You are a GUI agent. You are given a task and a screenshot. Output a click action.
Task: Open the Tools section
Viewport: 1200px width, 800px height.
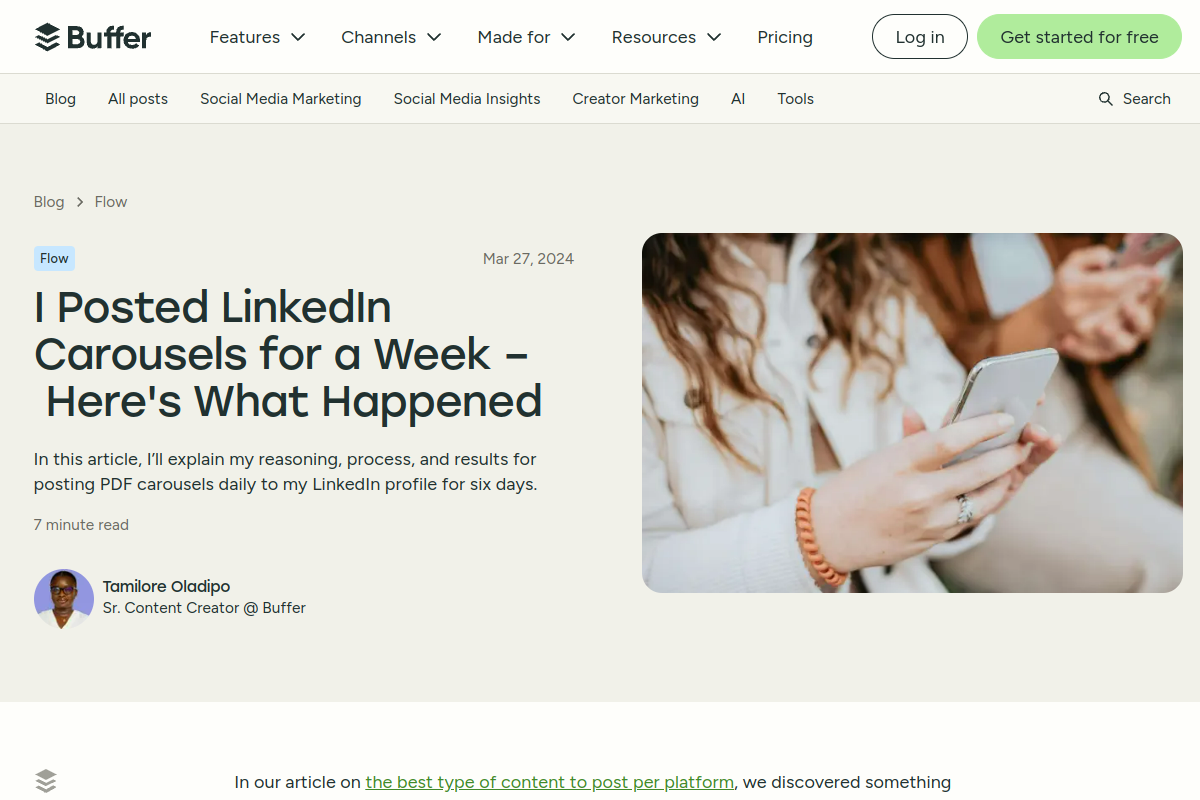click(795, 98)
